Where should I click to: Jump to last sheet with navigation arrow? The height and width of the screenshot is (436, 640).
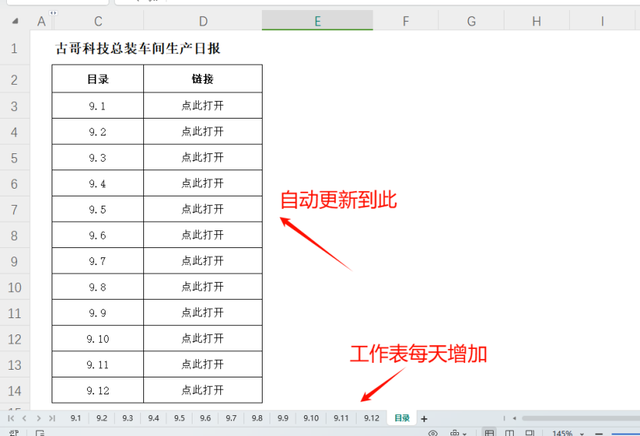point(52,418)
